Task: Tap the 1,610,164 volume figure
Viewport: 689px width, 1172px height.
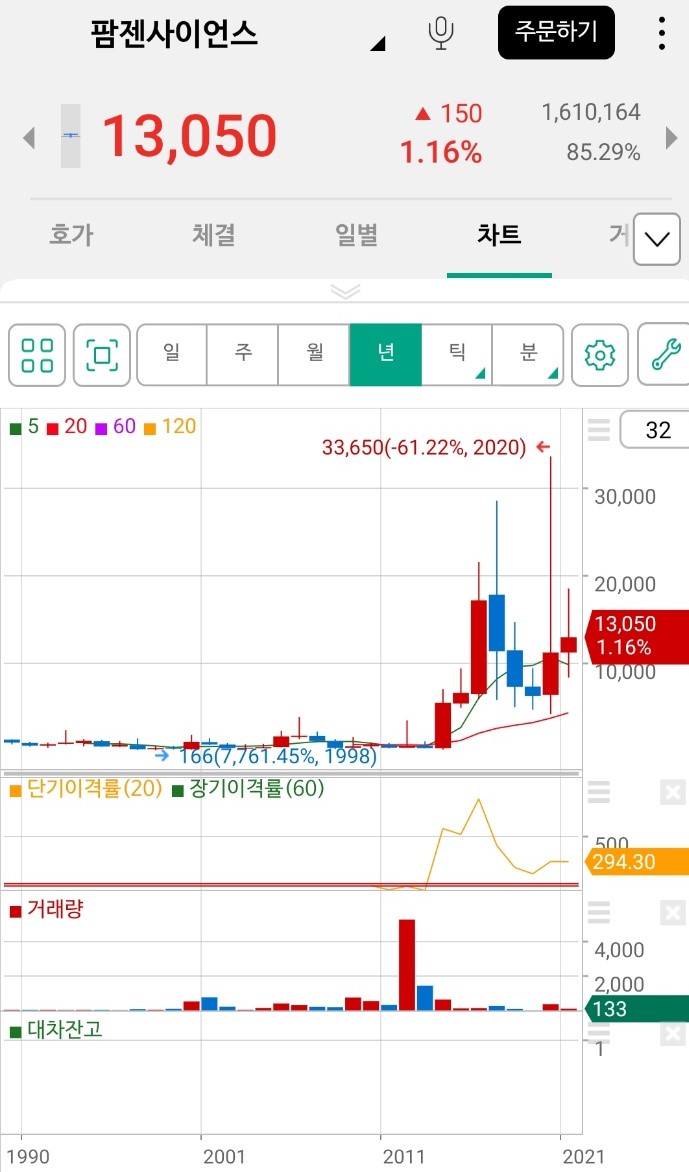Action: click(591, 113)
